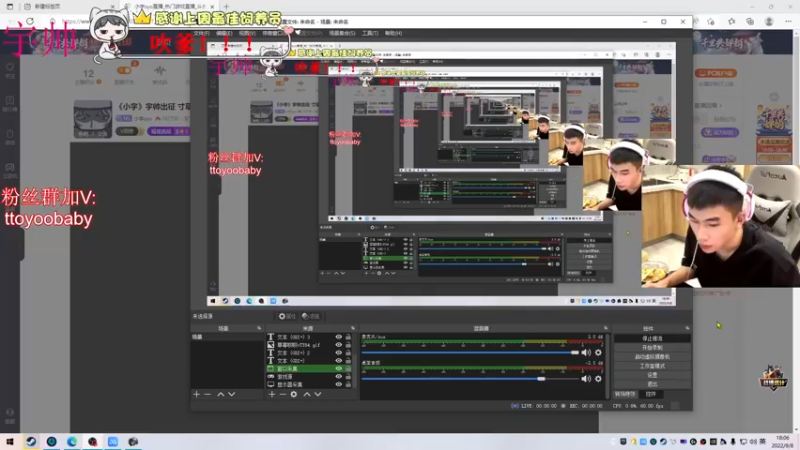Open the 文件(F) menu in OBS
This screenshot has height=450, width=800.
tap(202, 33)
